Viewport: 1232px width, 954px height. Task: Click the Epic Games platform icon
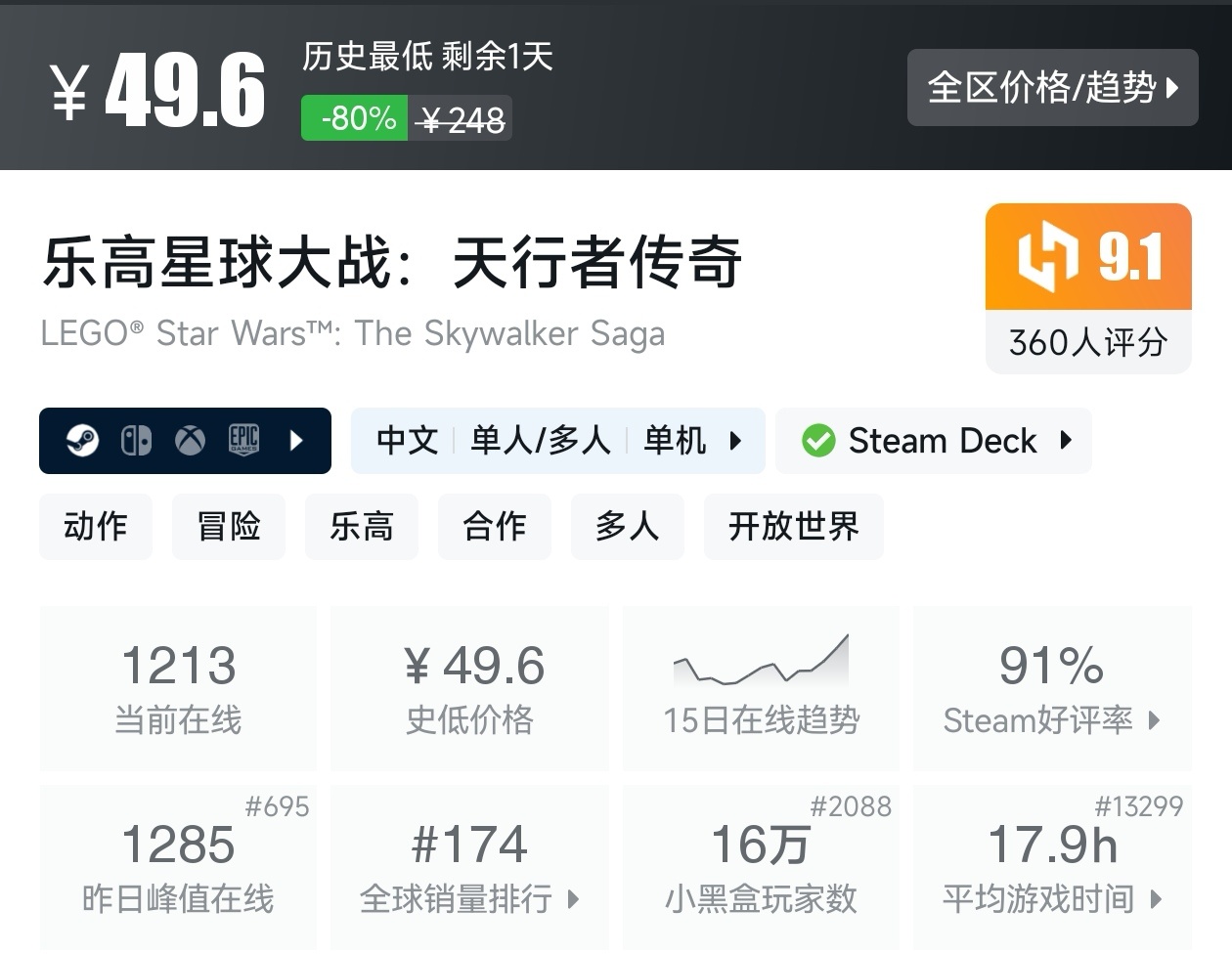pyautogui.click(x=243, y=441)
